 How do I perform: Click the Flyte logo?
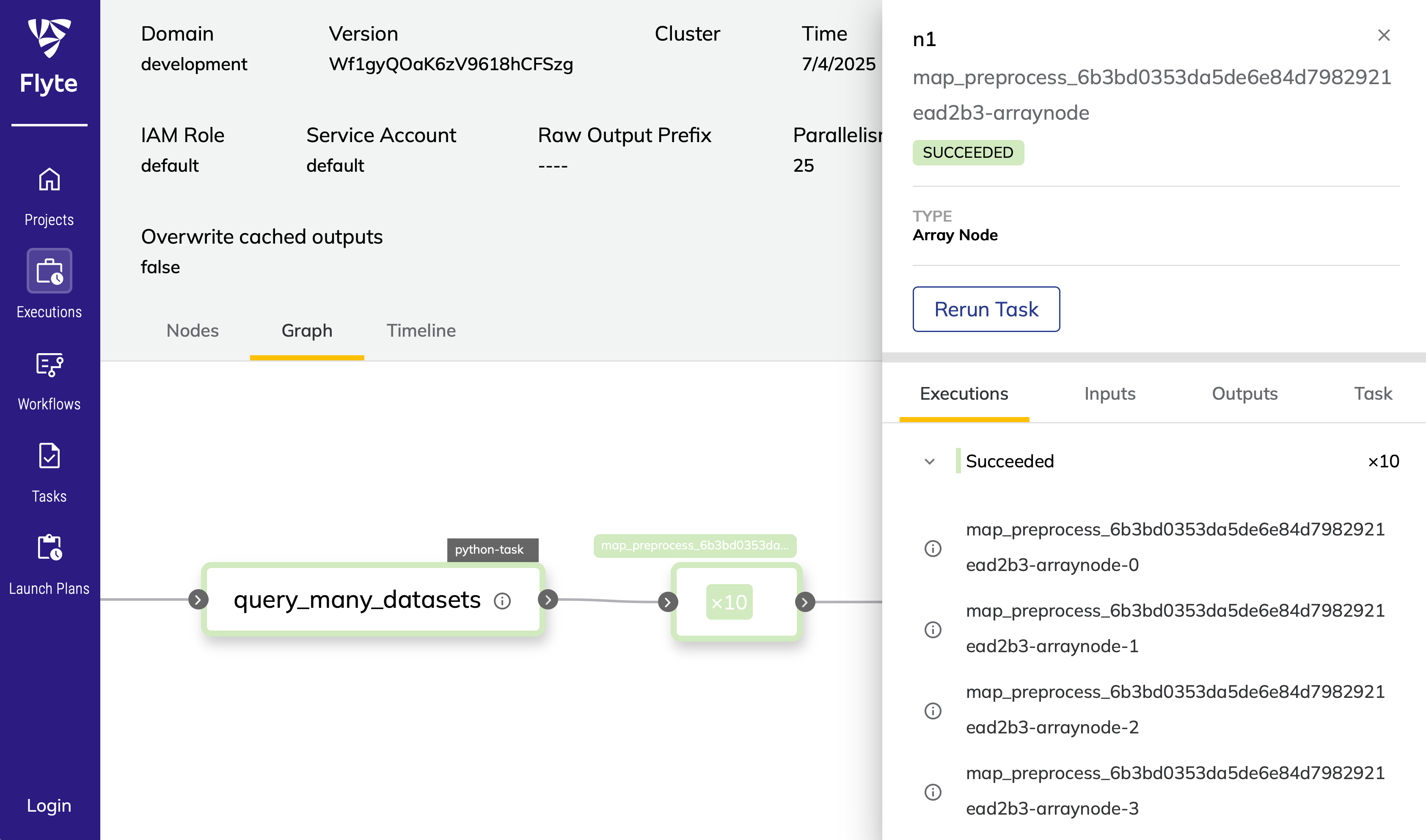(x=49, y=57)
